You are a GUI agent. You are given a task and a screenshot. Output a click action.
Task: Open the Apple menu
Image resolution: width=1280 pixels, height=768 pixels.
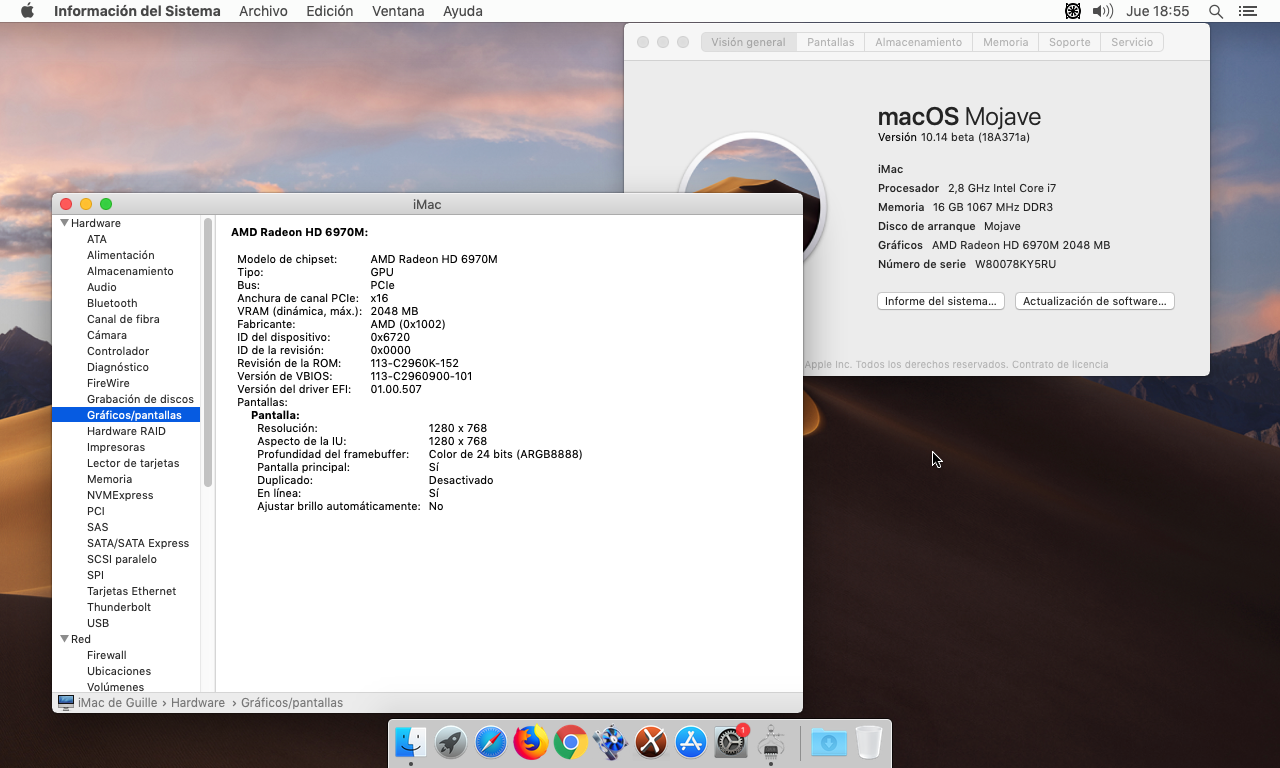pyautogui.click(x=27, y=11)
